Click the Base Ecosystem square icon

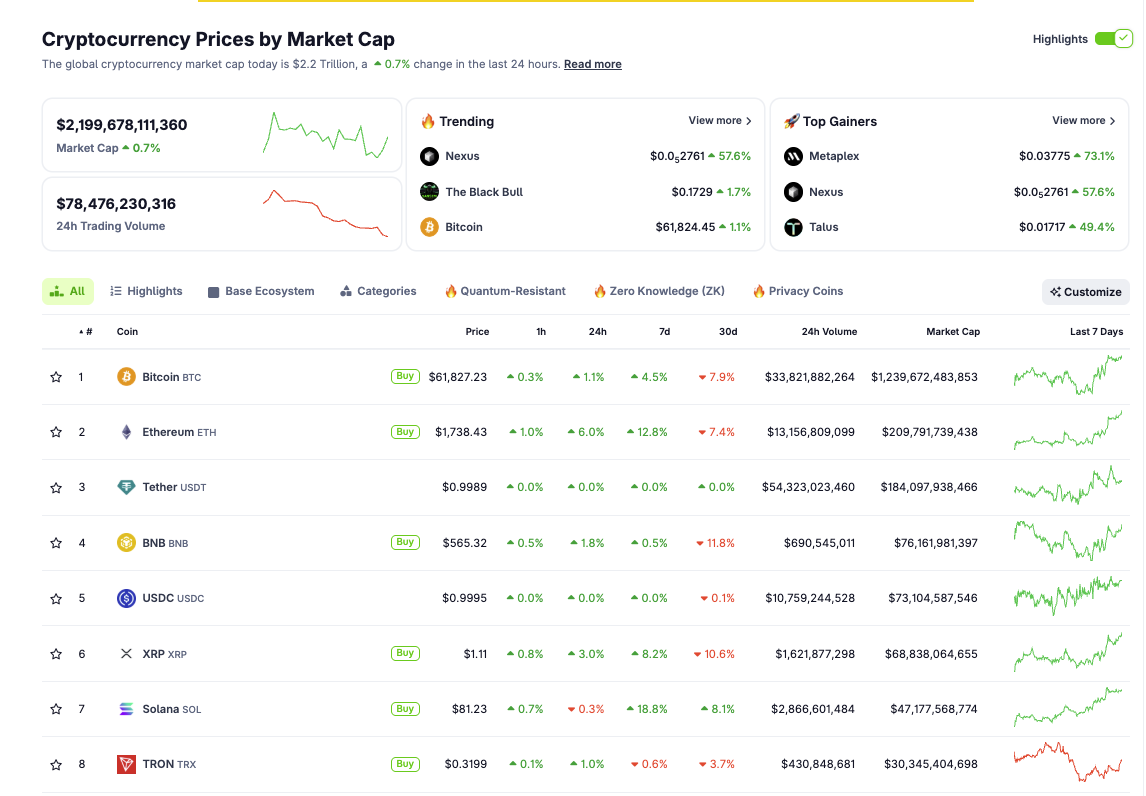click(213, 292)
